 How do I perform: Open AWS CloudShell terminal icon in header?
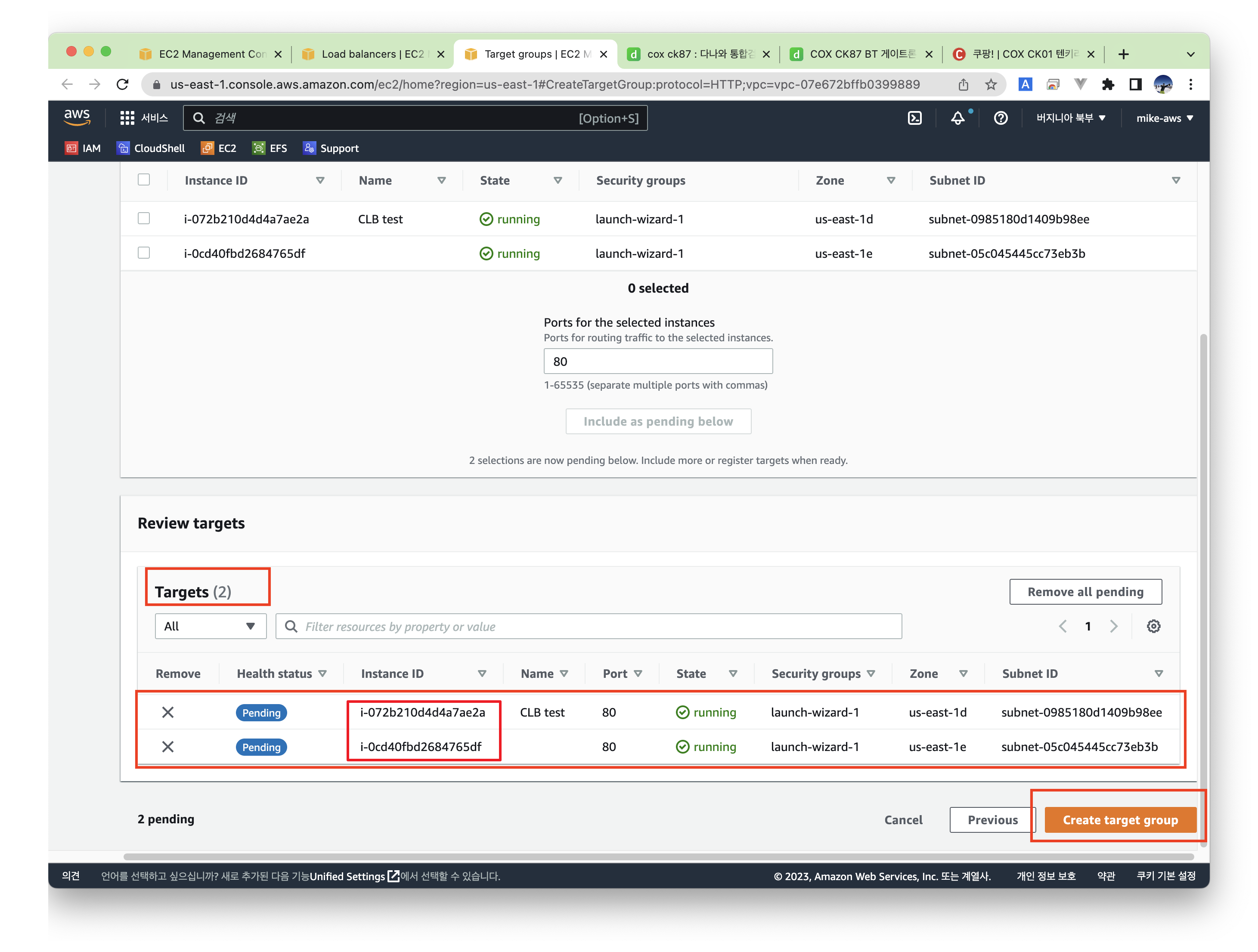[x=914, y=118]
